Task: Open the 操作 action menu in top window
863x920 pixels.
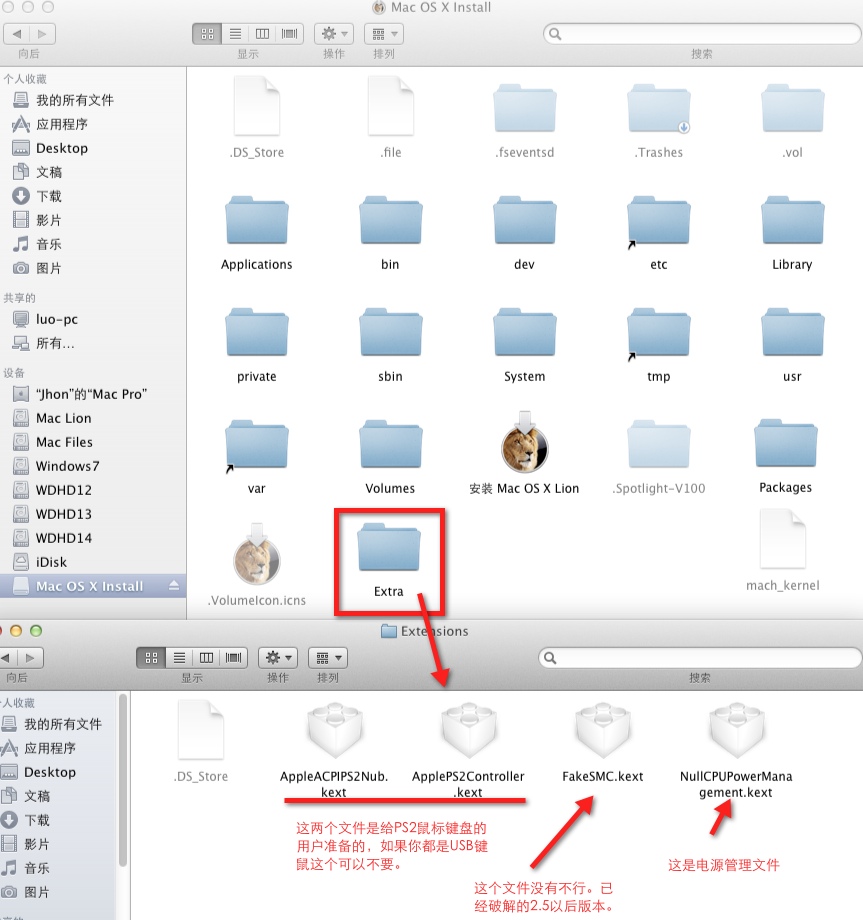Action: pyautogui.click(x=334, y=34)
